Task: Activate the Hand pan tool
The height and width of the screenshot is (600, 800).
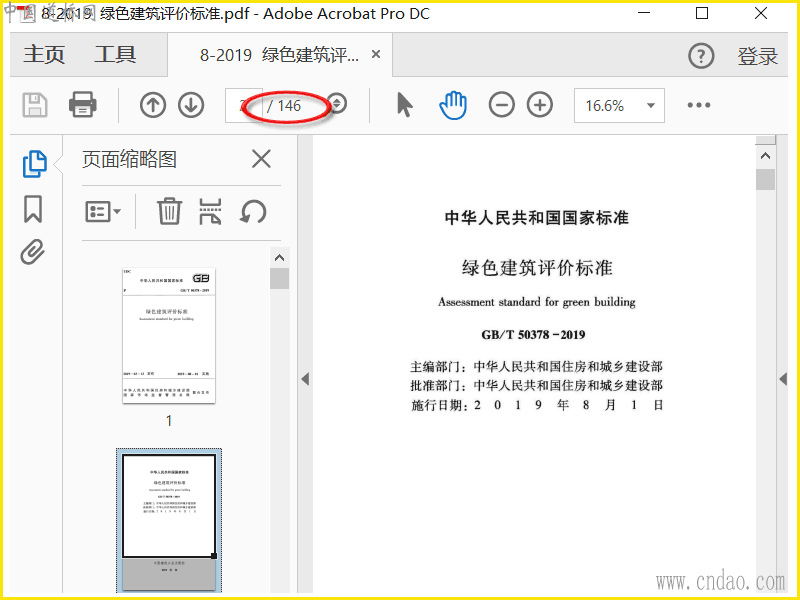Action: [453, 105]
